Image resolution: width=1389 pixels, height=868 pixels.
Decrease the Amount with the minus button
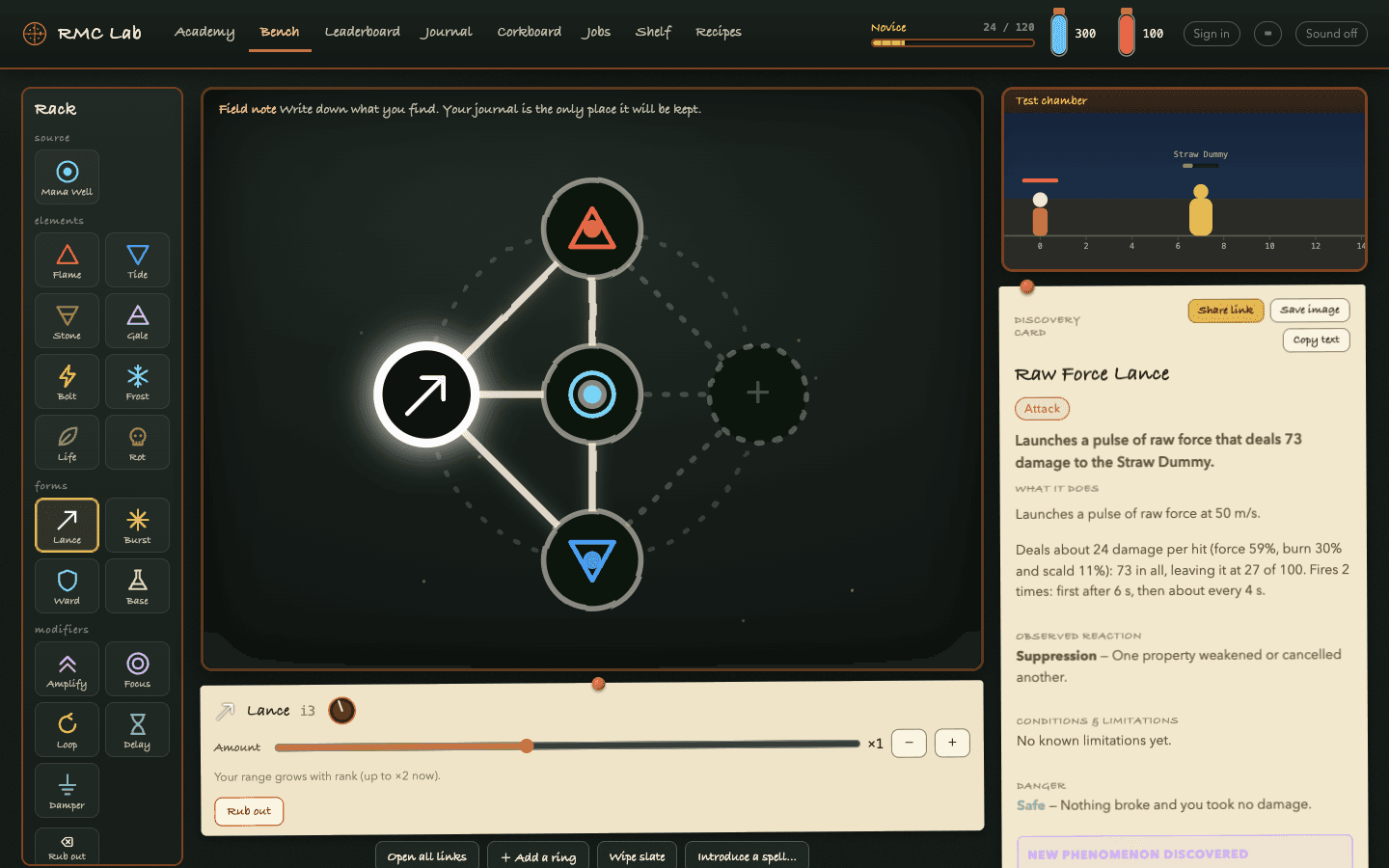910,743
